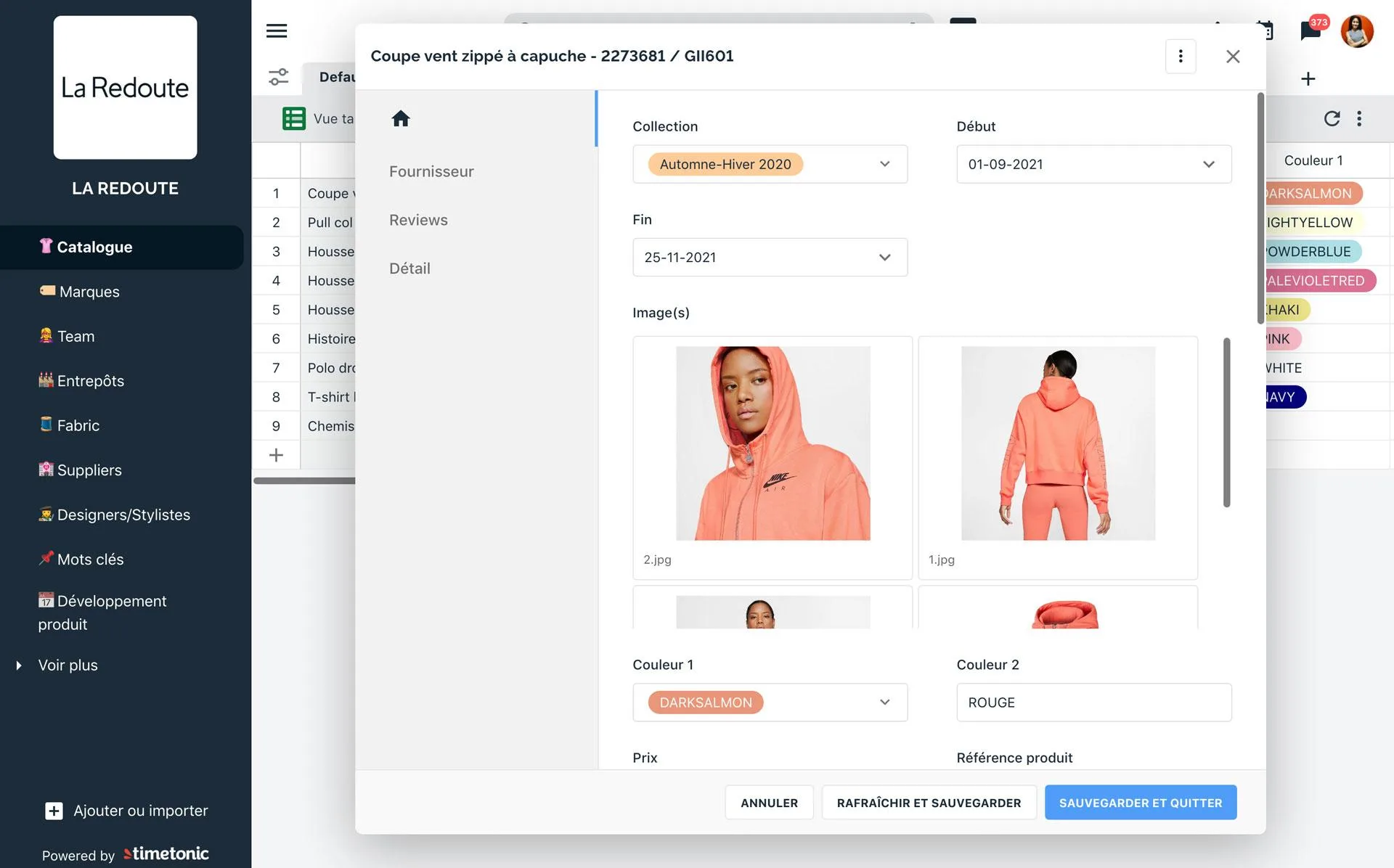Click the Ajouter ou importer plus icon

coord(54,811)
